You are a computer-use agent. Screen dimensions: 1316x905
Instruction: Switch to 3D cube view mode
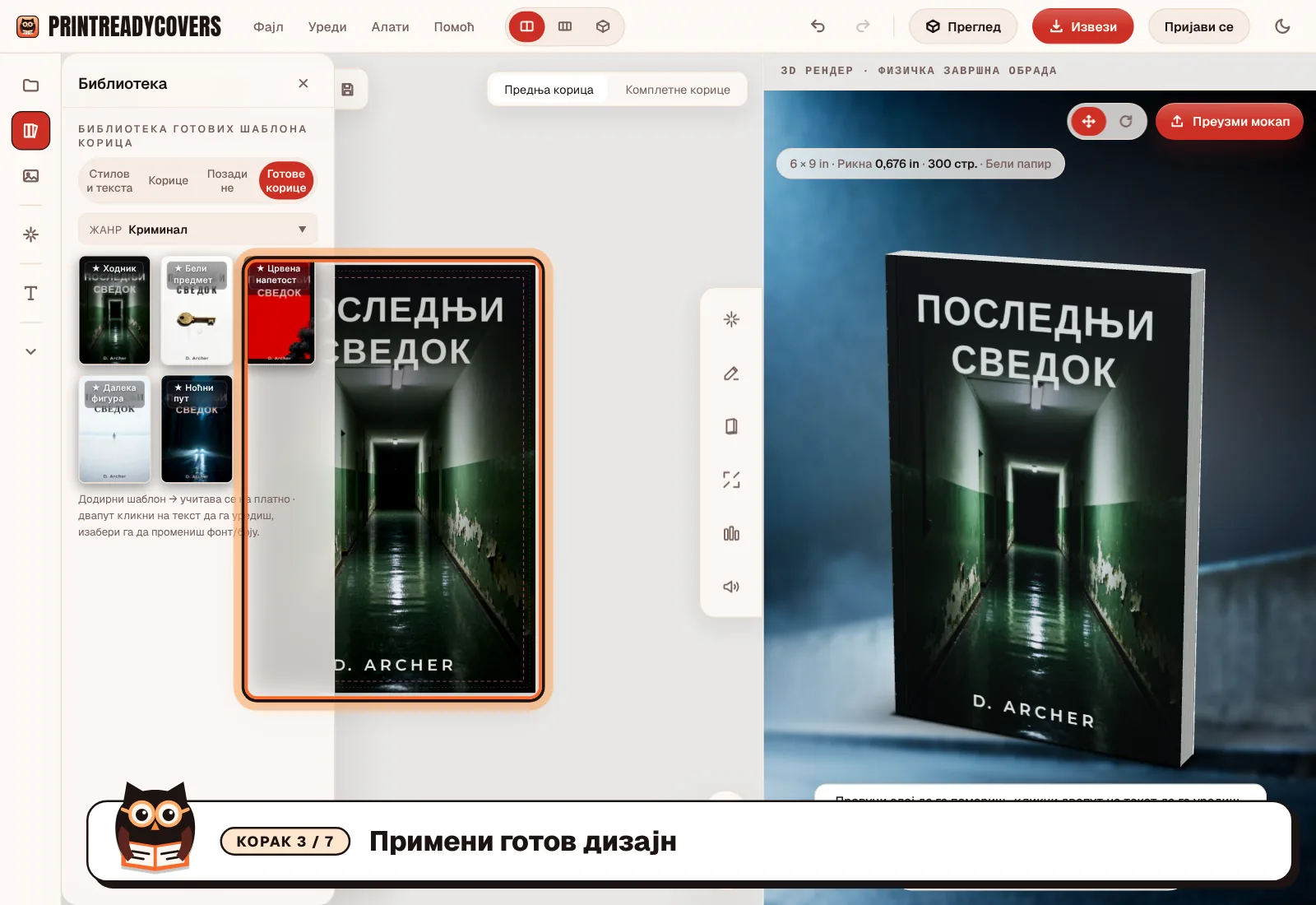pos(603,26)
